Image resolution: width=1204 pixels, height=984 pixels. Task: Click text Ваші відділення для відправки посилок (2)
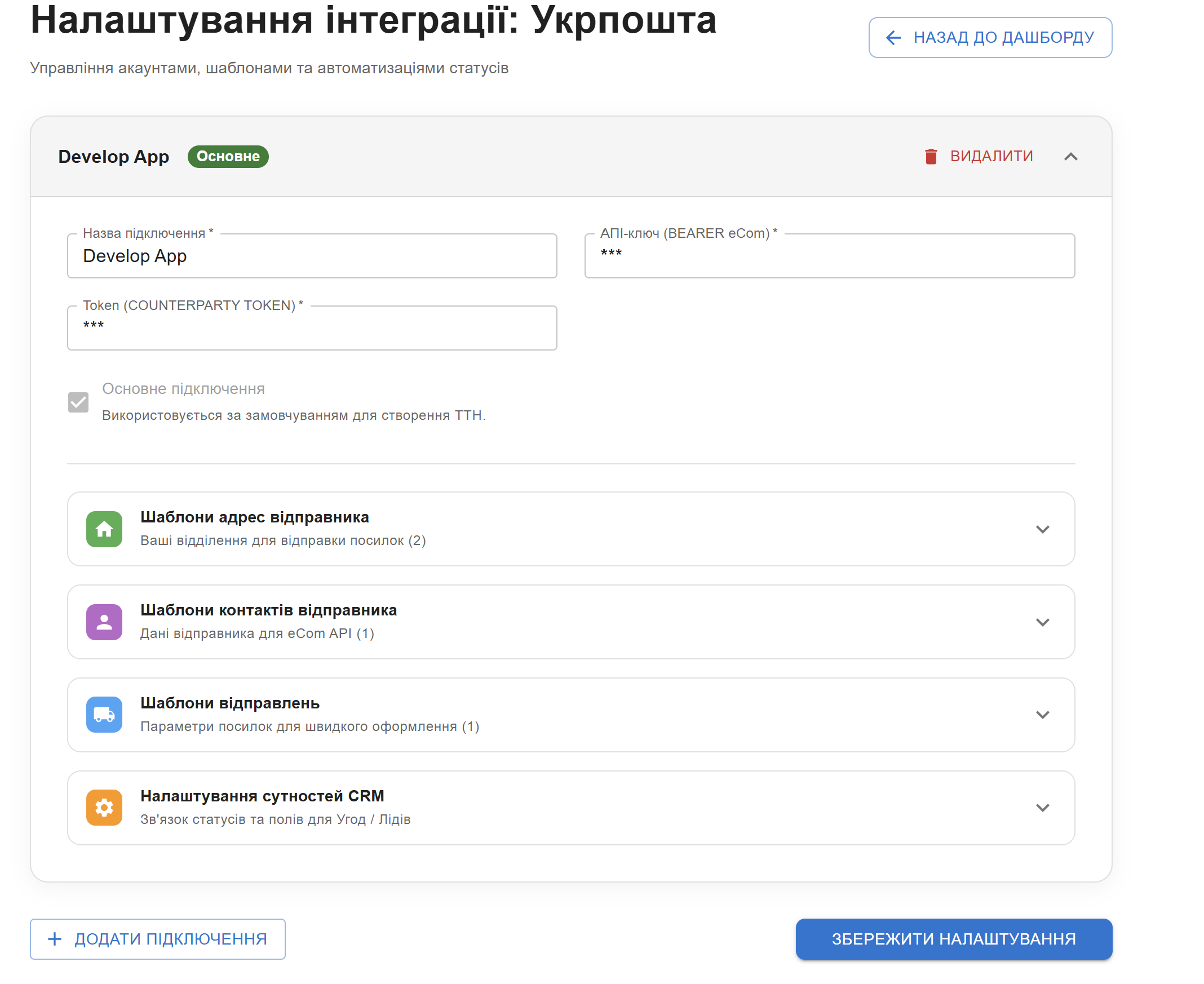pos(283,540)
